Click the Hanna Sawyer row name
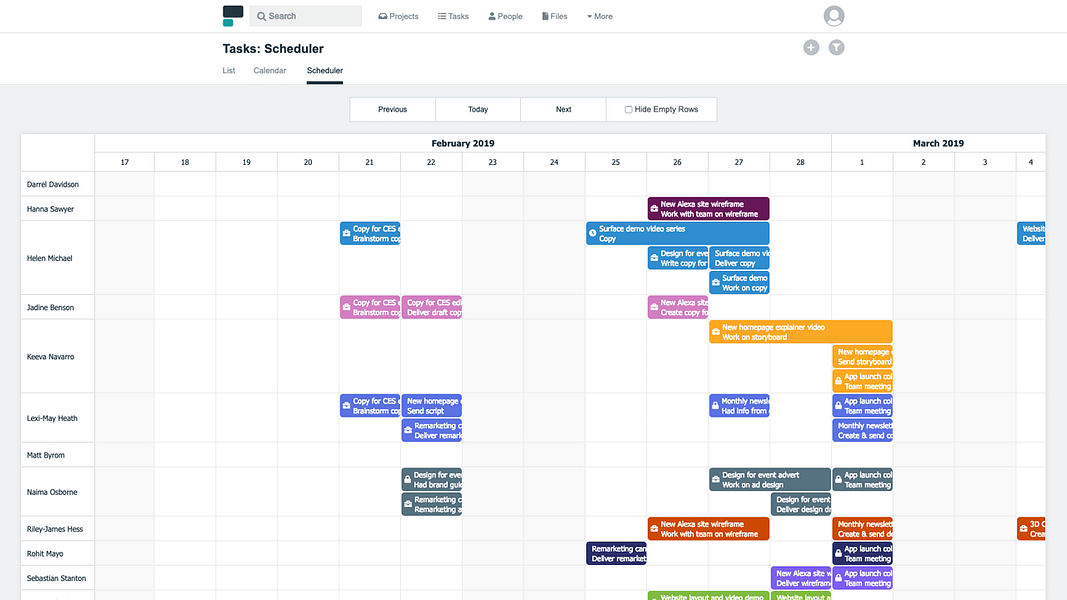 pos(50,209)
